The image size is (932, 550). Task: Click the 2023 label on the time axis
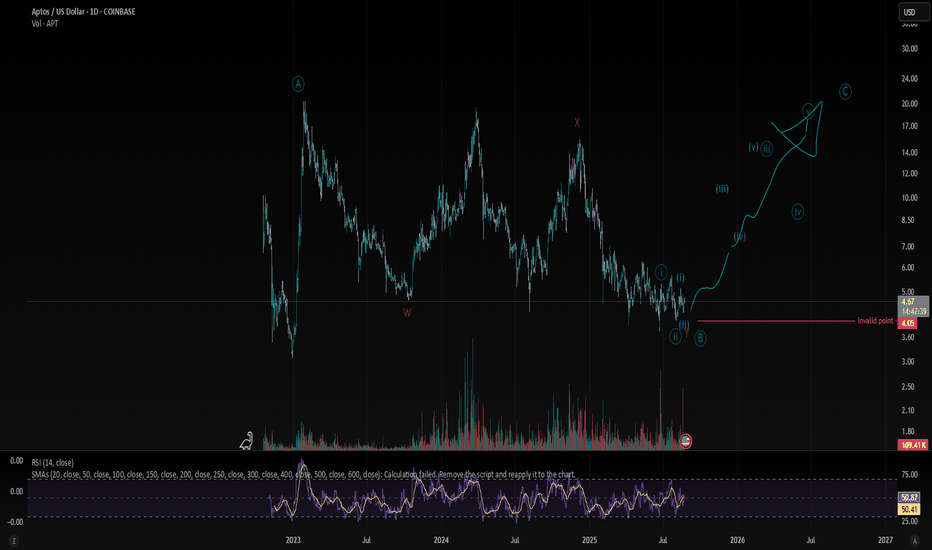tap(293, 538)
